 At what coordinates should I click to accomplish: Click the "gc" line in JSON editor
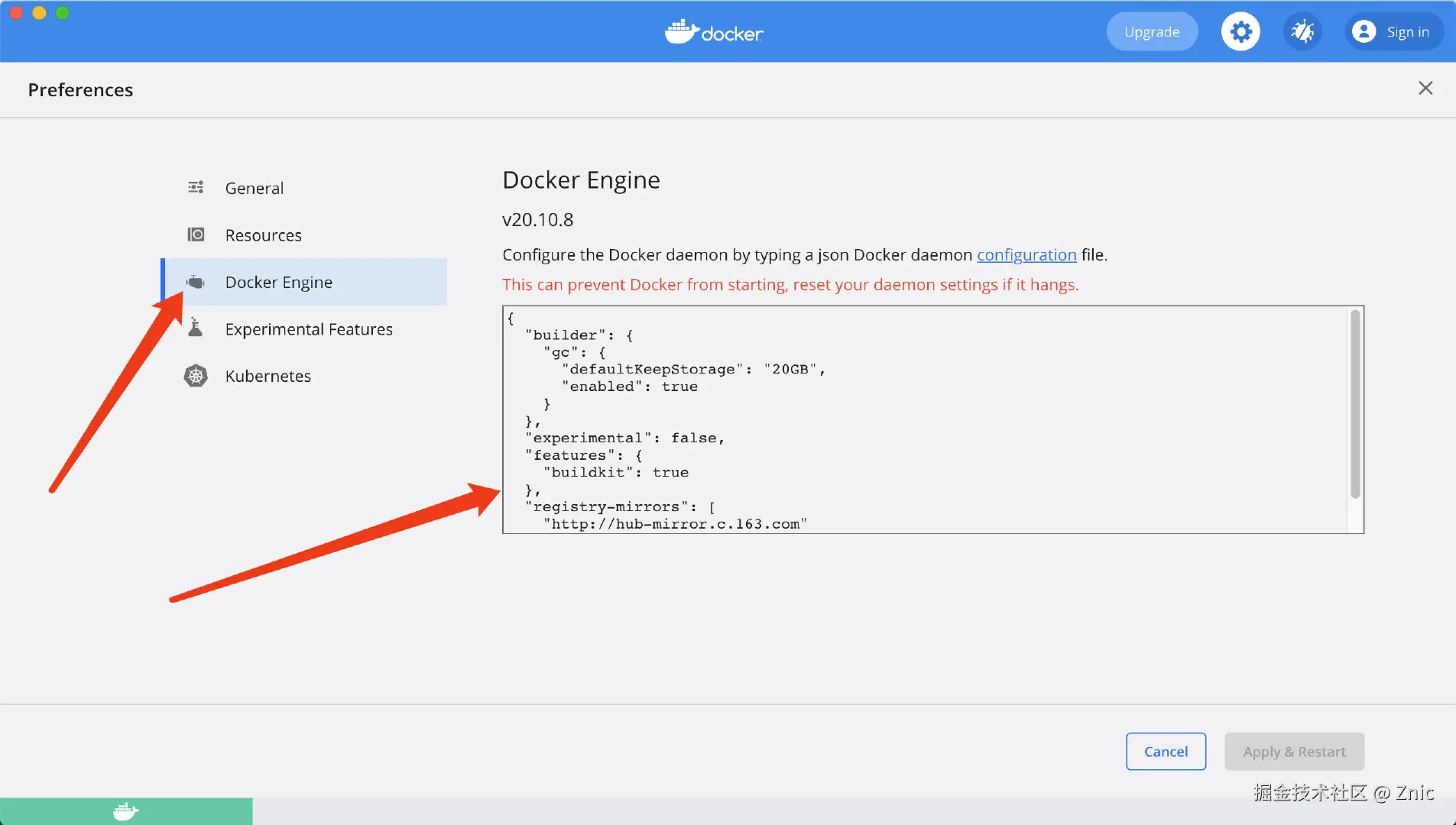point(575,353)
